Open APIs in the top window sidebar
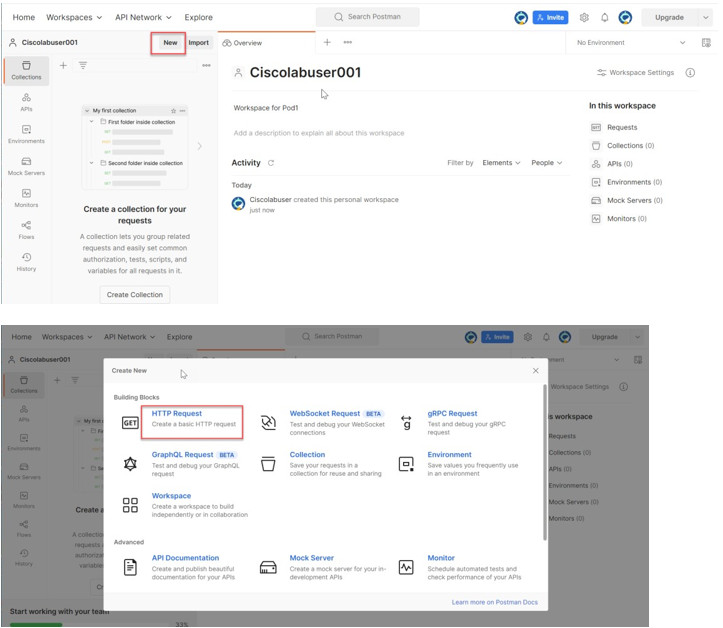The width and height of the screenshot is (723, 628). click(x=26, y=102)
